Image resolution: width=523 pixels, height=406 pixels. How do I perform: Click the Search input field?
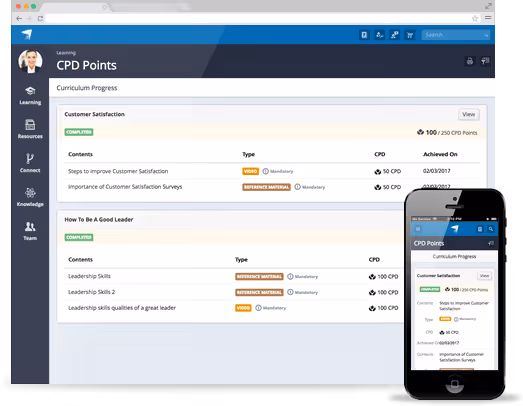coord(456,35)
